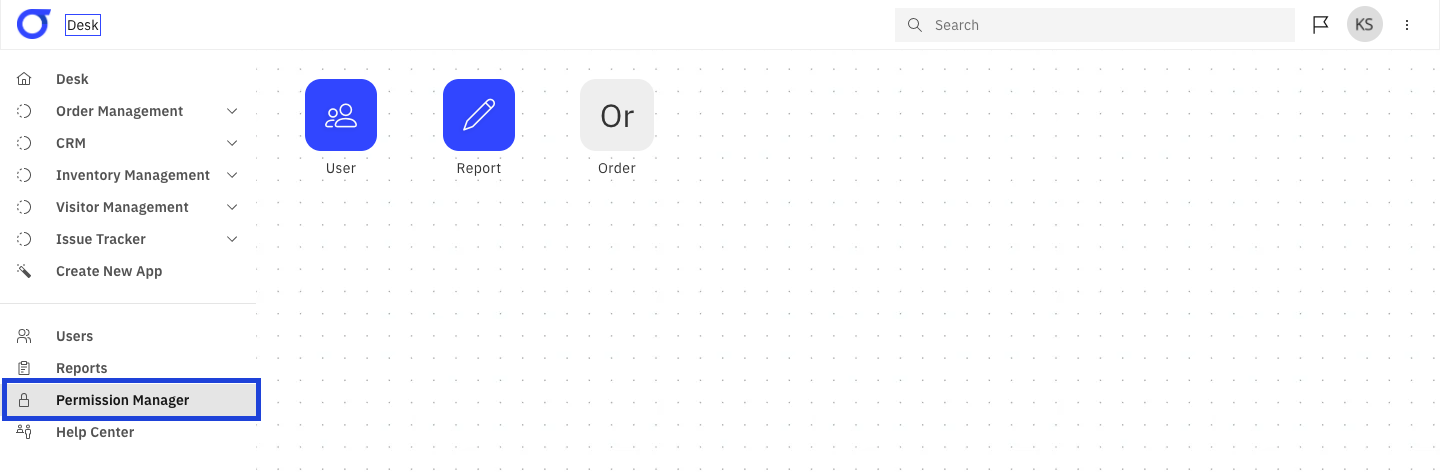The width and height of the screenshot is (1440, 472).
Task: Click the Create New App wand icon
Action: [x=25, y=271]
